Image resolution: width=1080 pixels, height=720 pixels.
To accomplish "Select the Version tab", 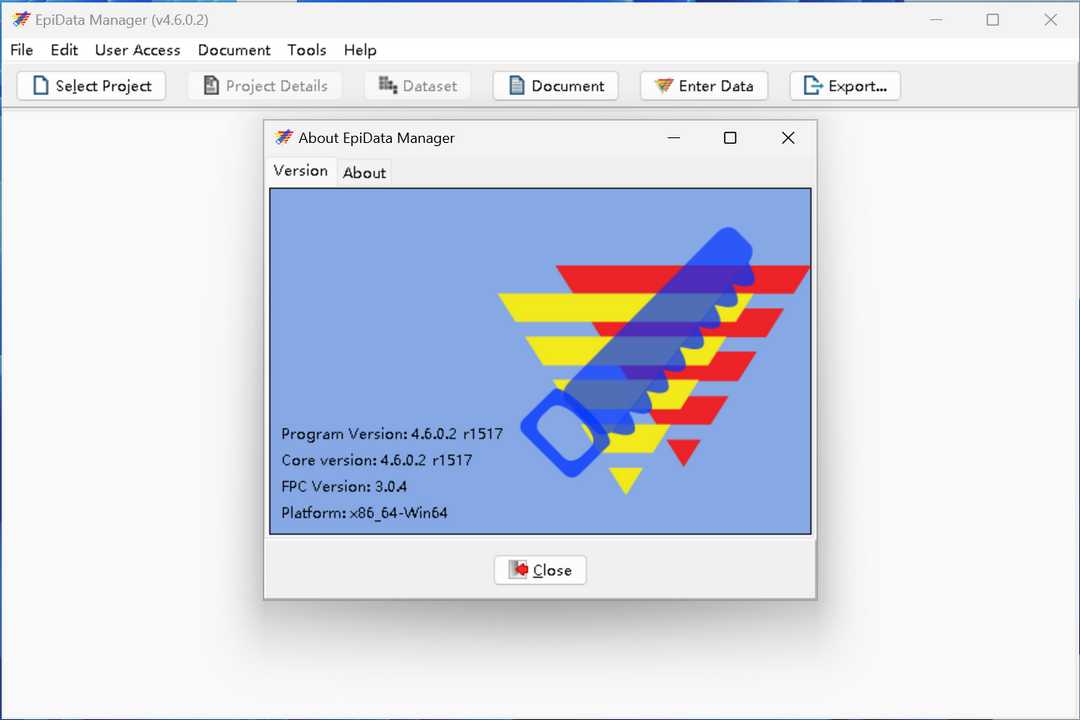I will pyautogui.click(x=300, y=171).
